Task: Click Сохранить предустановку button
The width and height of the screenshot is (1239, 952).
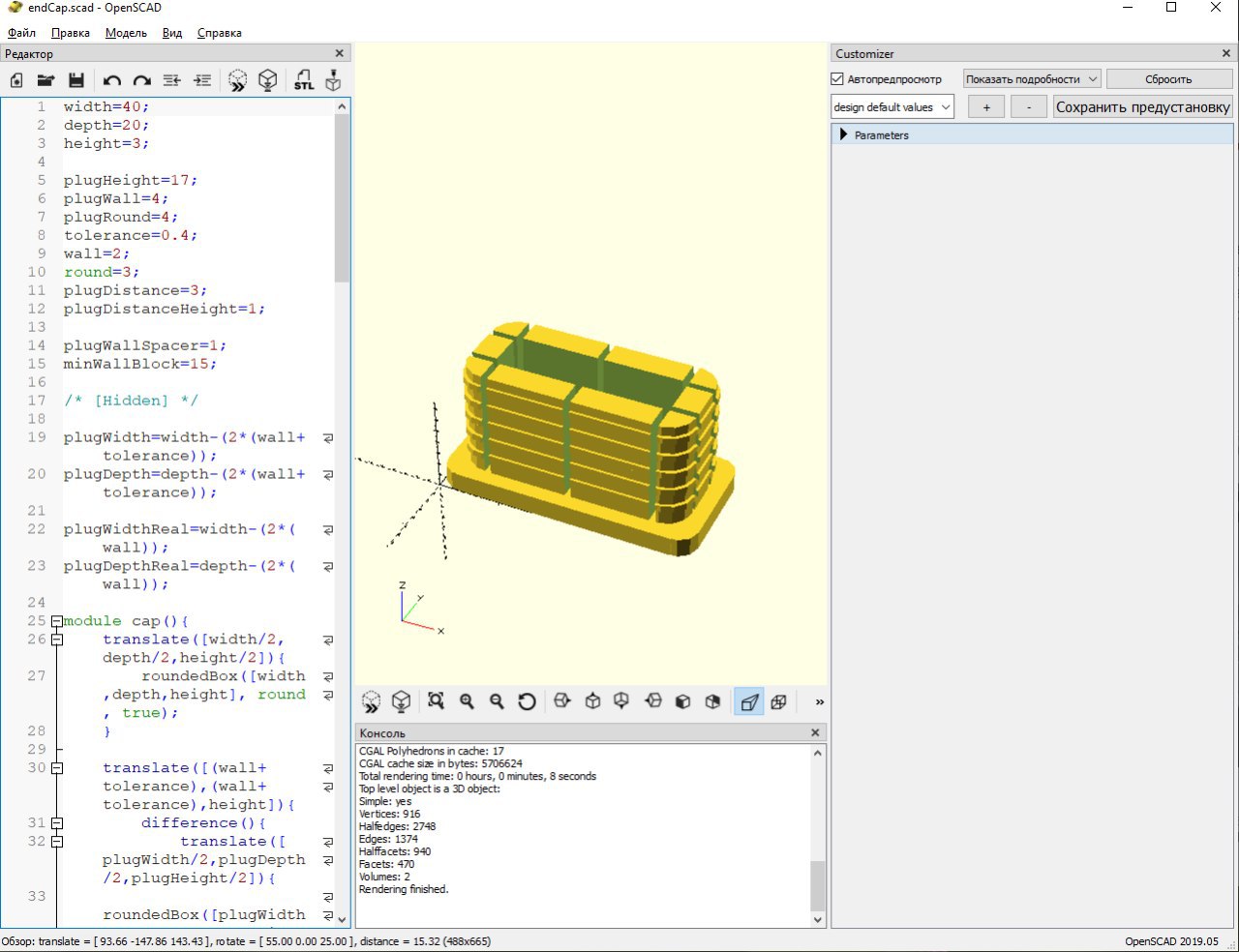Action: tap(1142, 107)
